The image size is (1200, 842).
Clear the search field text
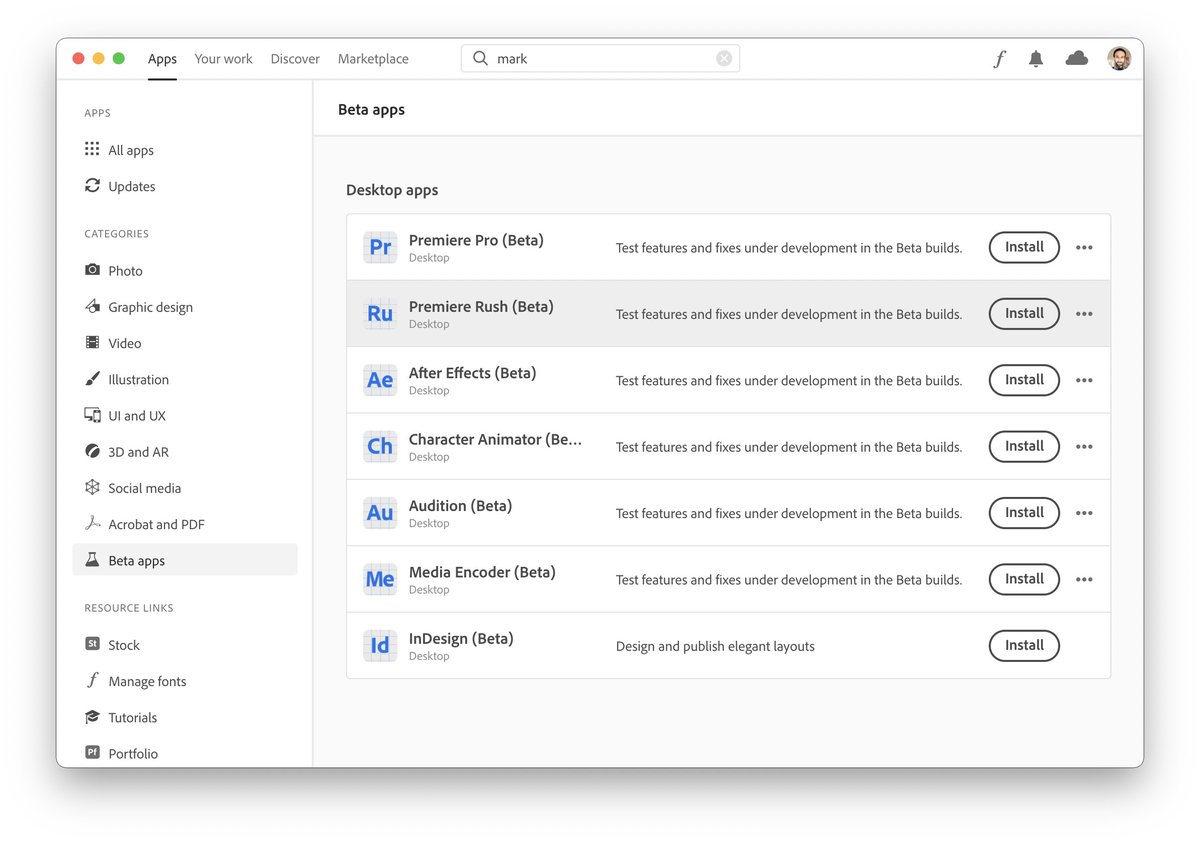724,59
